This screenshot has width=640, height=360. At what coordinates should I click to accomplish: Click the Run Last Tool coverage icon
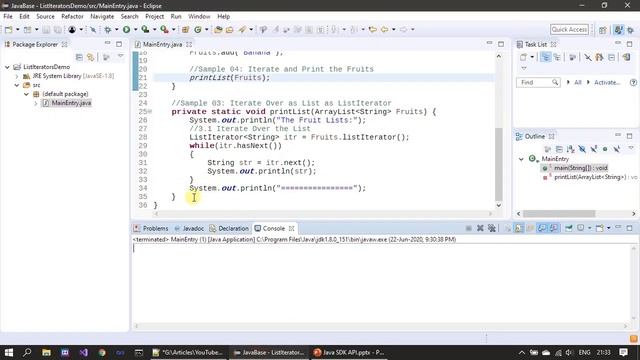[145, 29]
